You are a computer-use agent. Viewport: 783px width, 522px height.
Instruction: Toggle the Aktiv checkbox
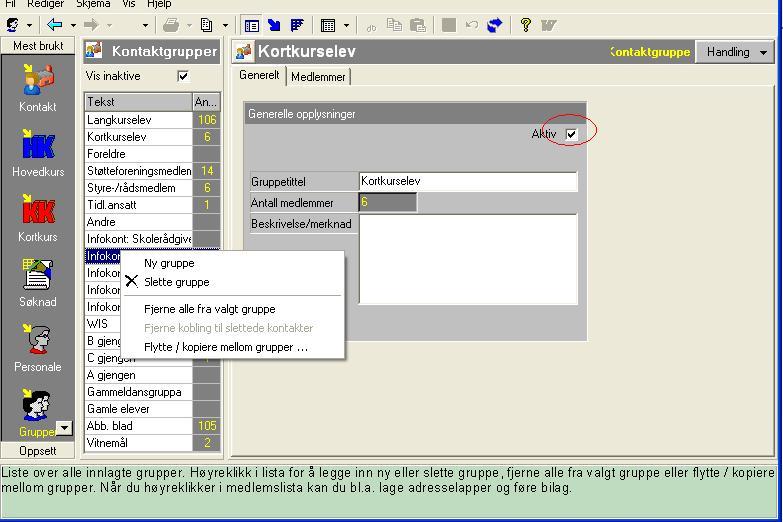click(x=571, y=134)
